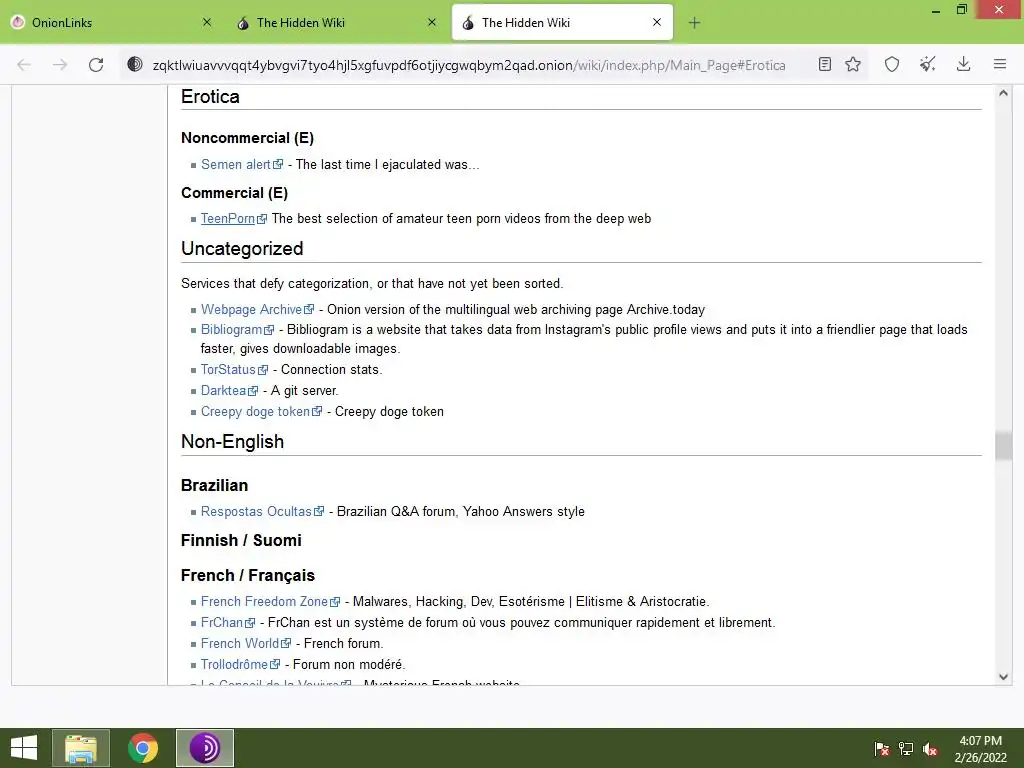1024x768 pixels.
Task: Select the active Hidden Wiki tab
Action: (562, 22)
